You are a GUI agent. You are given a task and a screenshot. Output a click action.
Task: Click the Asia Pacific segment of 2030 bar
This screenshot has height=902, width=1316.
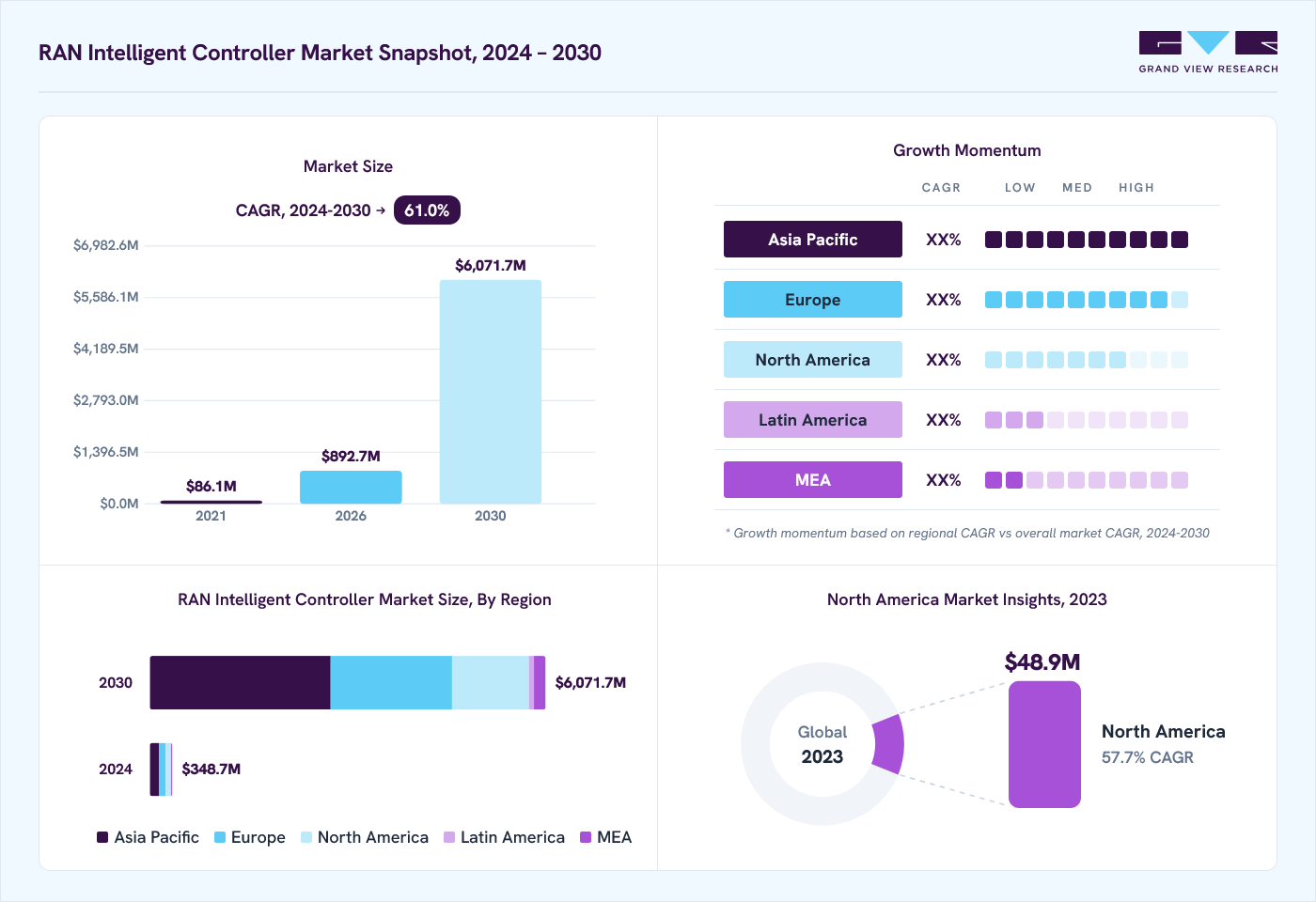(x=240, y=683)
